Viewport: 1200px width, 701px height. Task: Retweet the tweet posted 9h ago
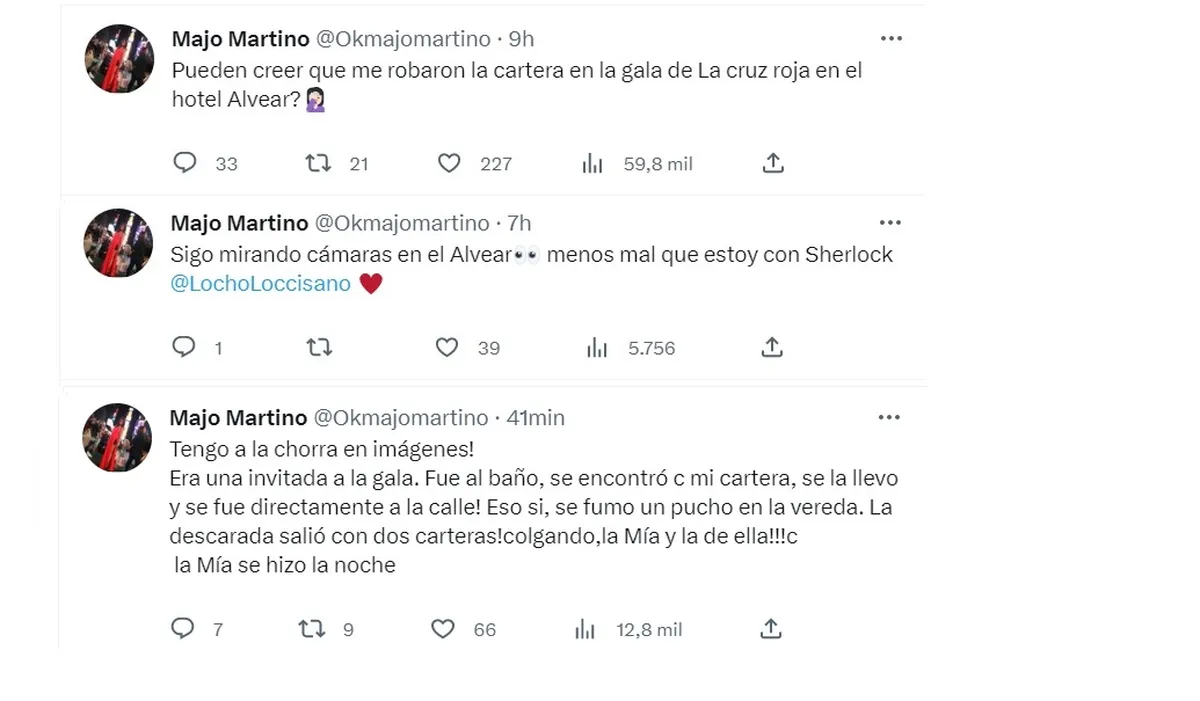point(318,163)
